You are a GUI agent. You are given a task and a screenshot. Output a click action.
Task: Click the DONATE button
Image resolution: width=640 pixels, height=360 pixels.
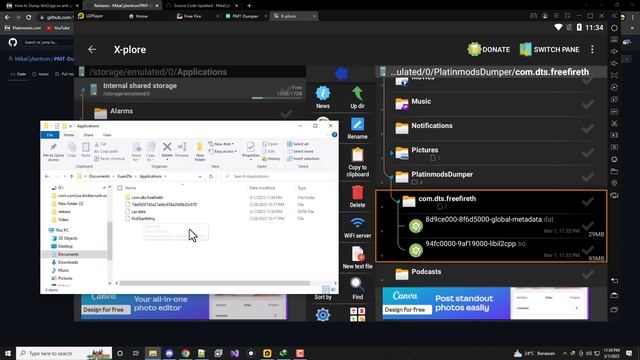coord(489,49)
